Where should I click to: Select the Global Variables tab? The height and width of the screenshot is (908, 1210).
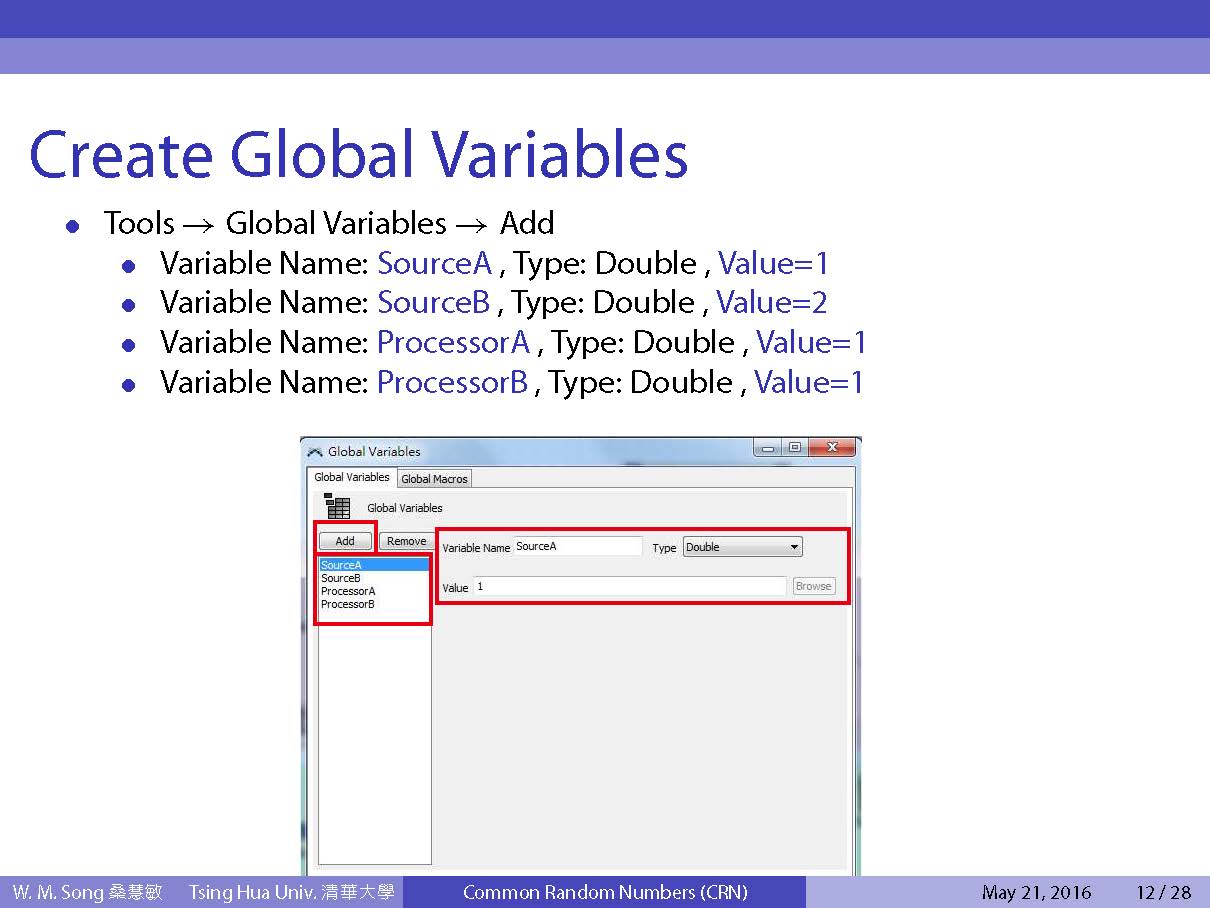tap(352, 478)
